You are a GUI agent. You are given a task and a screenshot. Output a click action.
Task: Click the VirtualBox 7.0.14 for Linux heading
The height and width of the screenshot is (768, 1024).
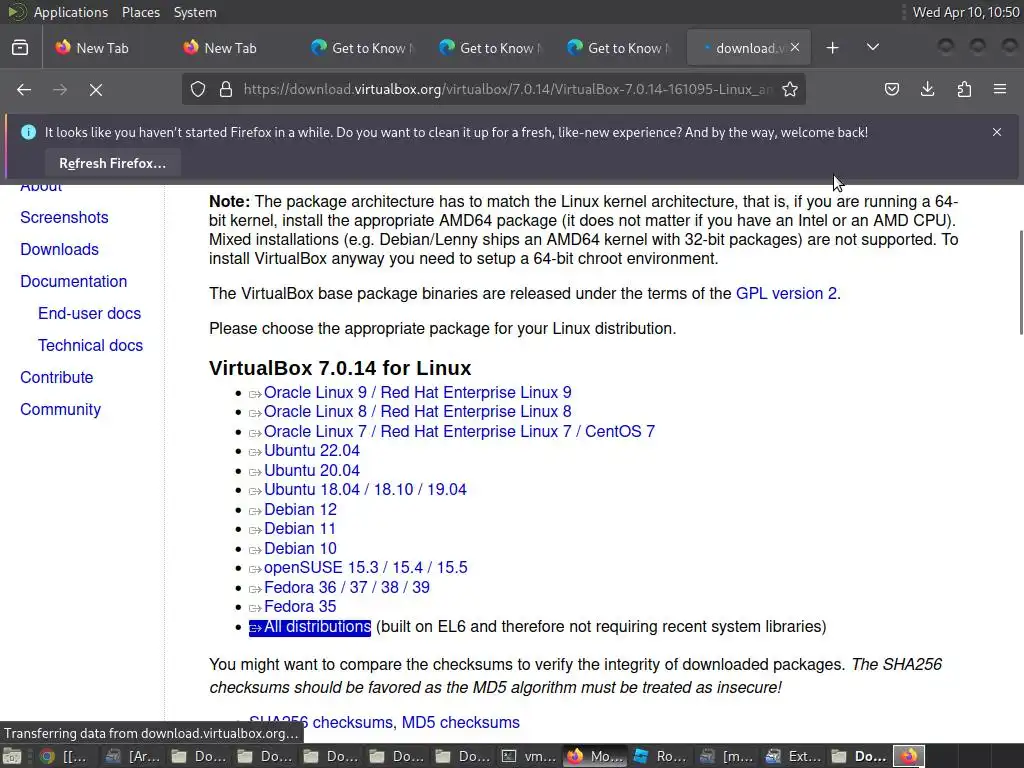point(340,368)
